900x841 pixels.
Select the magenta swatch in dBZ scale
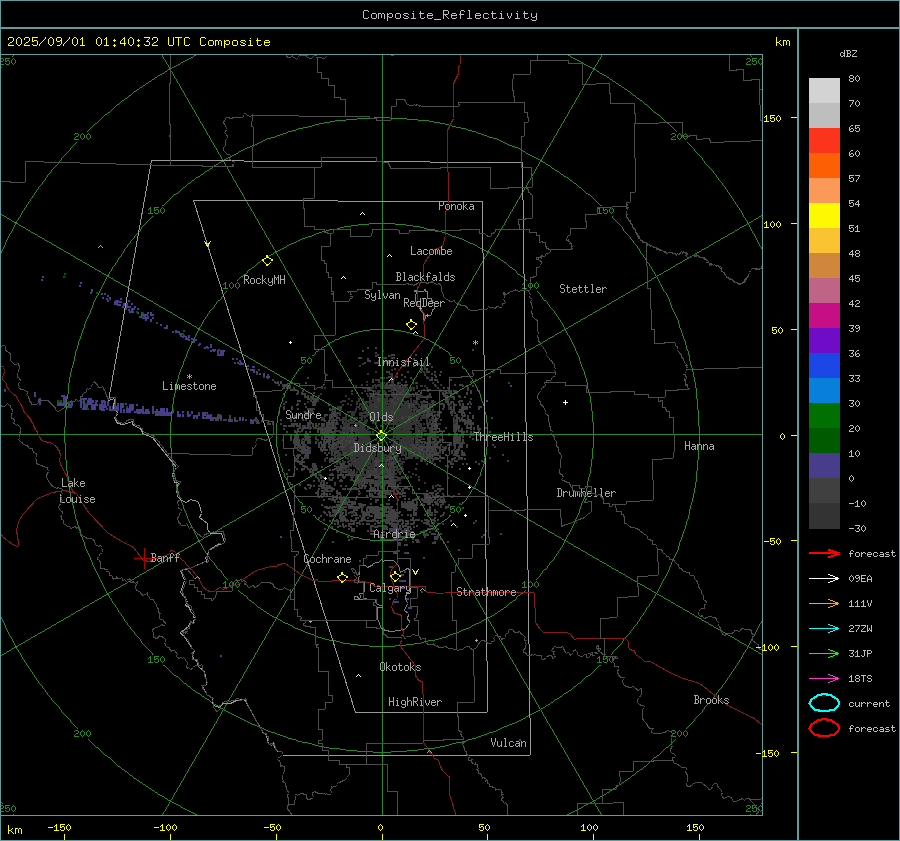click(824, 315)
